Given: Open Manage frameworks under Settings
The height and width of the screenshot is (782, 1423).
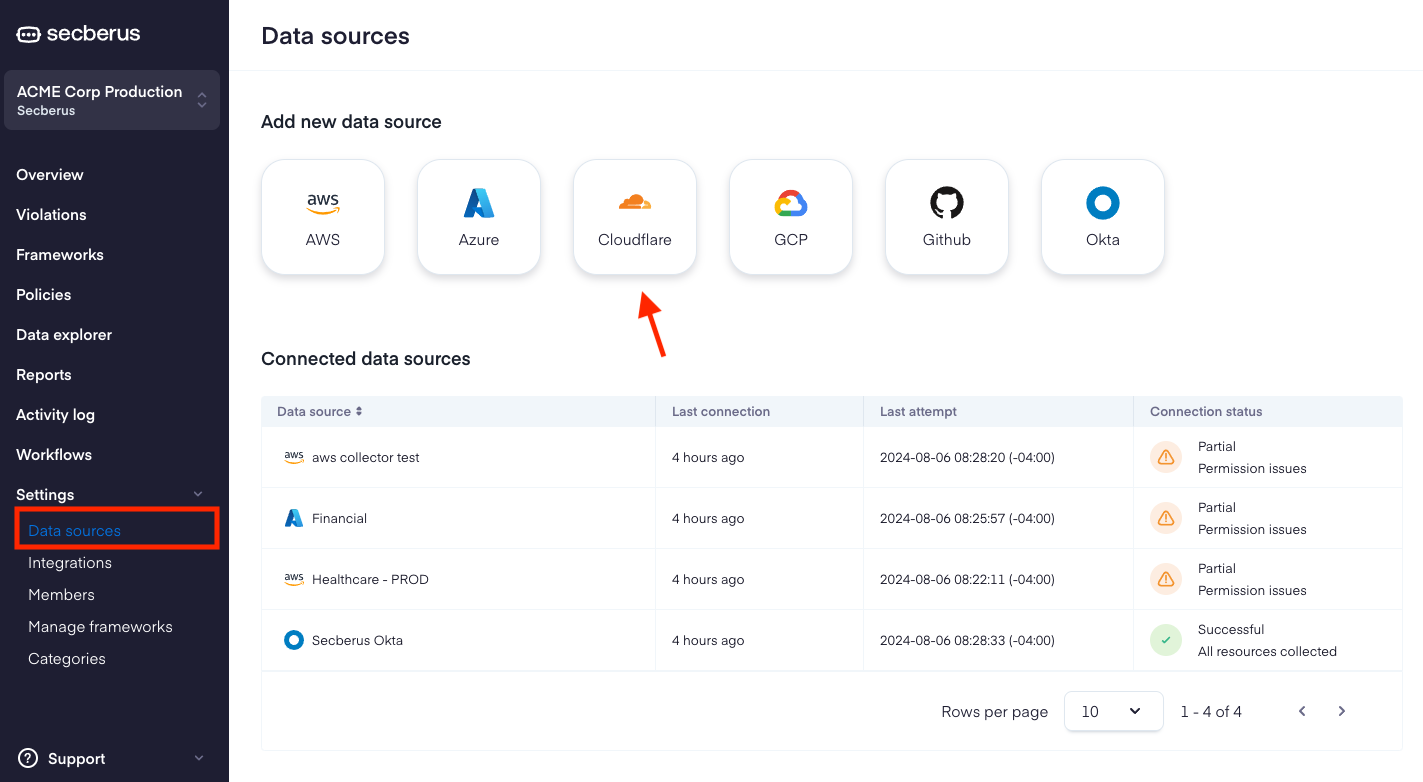Looking at the screenshot, I should point(100,626).
